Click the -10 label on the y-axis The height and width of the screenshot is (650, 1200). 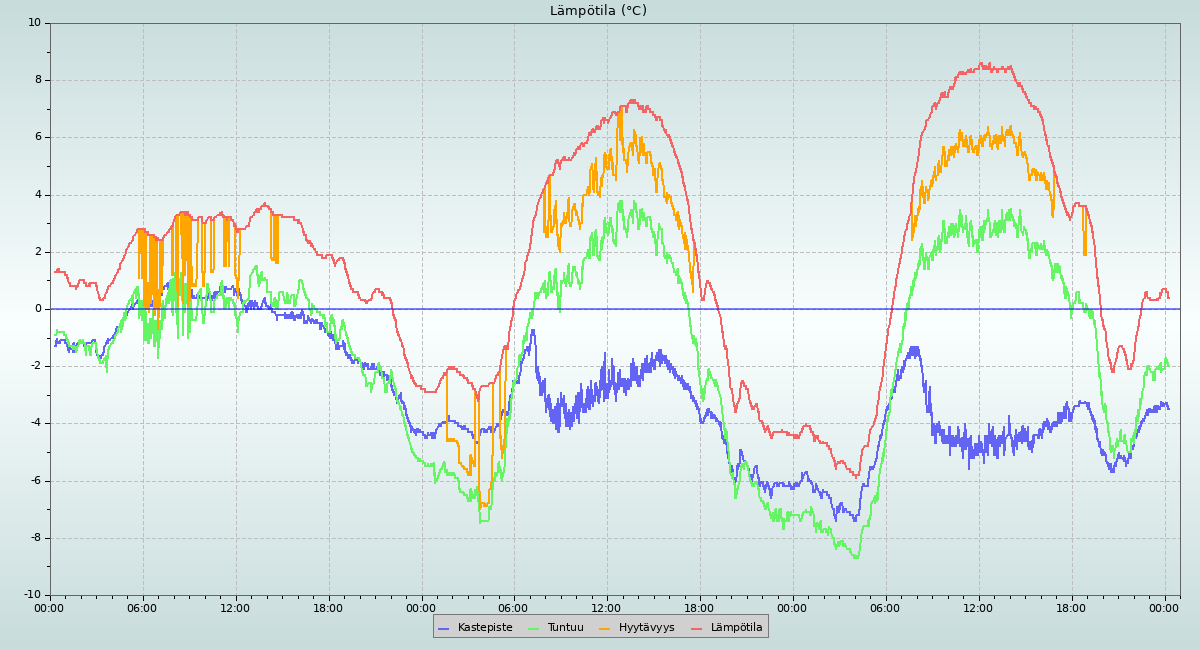pos(32,596)
